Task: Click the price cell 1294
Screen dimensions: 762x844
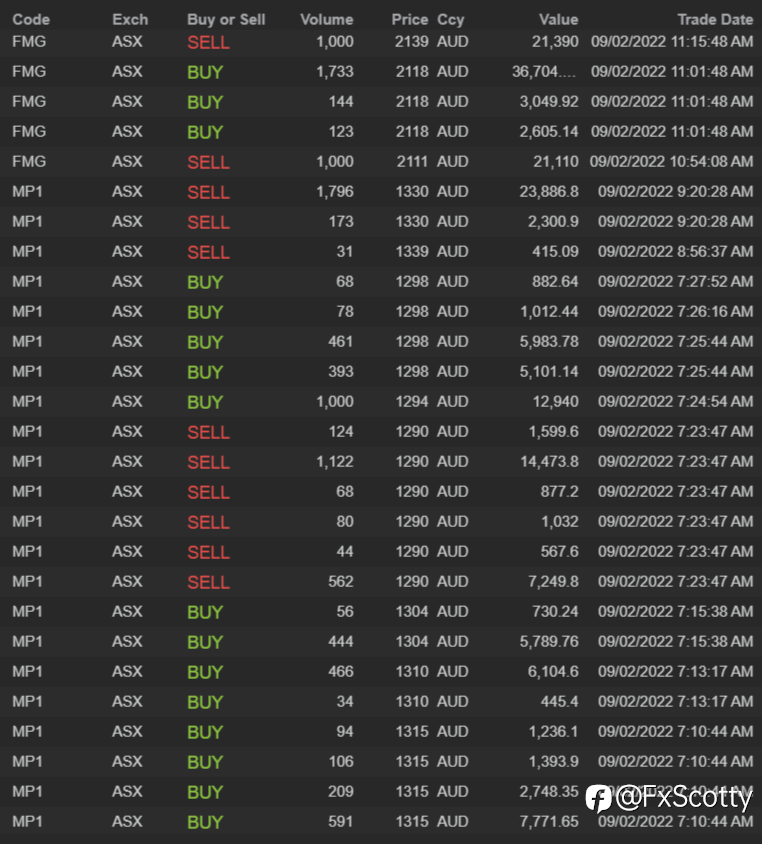Action: (412, 402)
